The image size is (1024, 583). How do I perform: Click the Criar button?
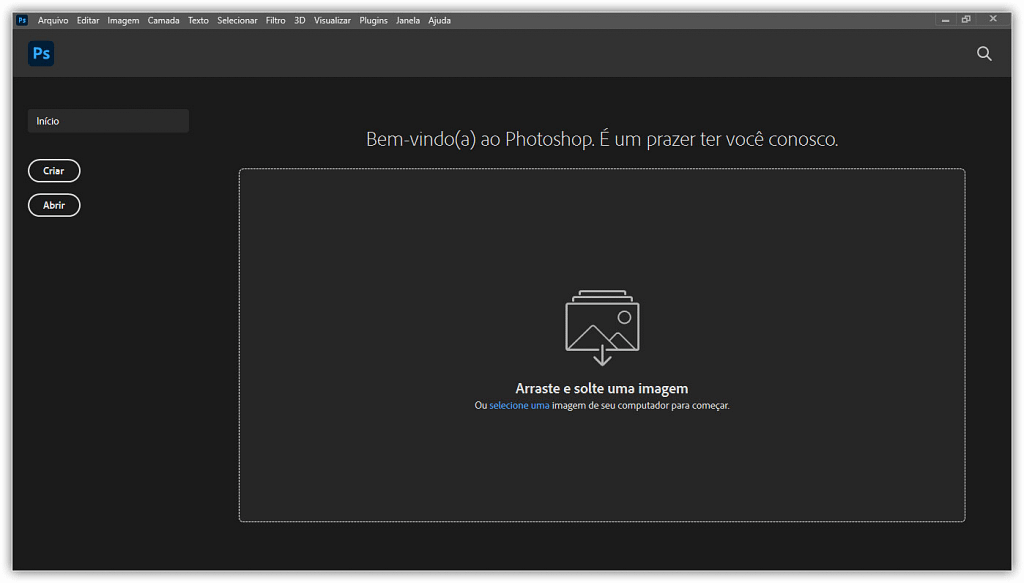click(54, 171)
